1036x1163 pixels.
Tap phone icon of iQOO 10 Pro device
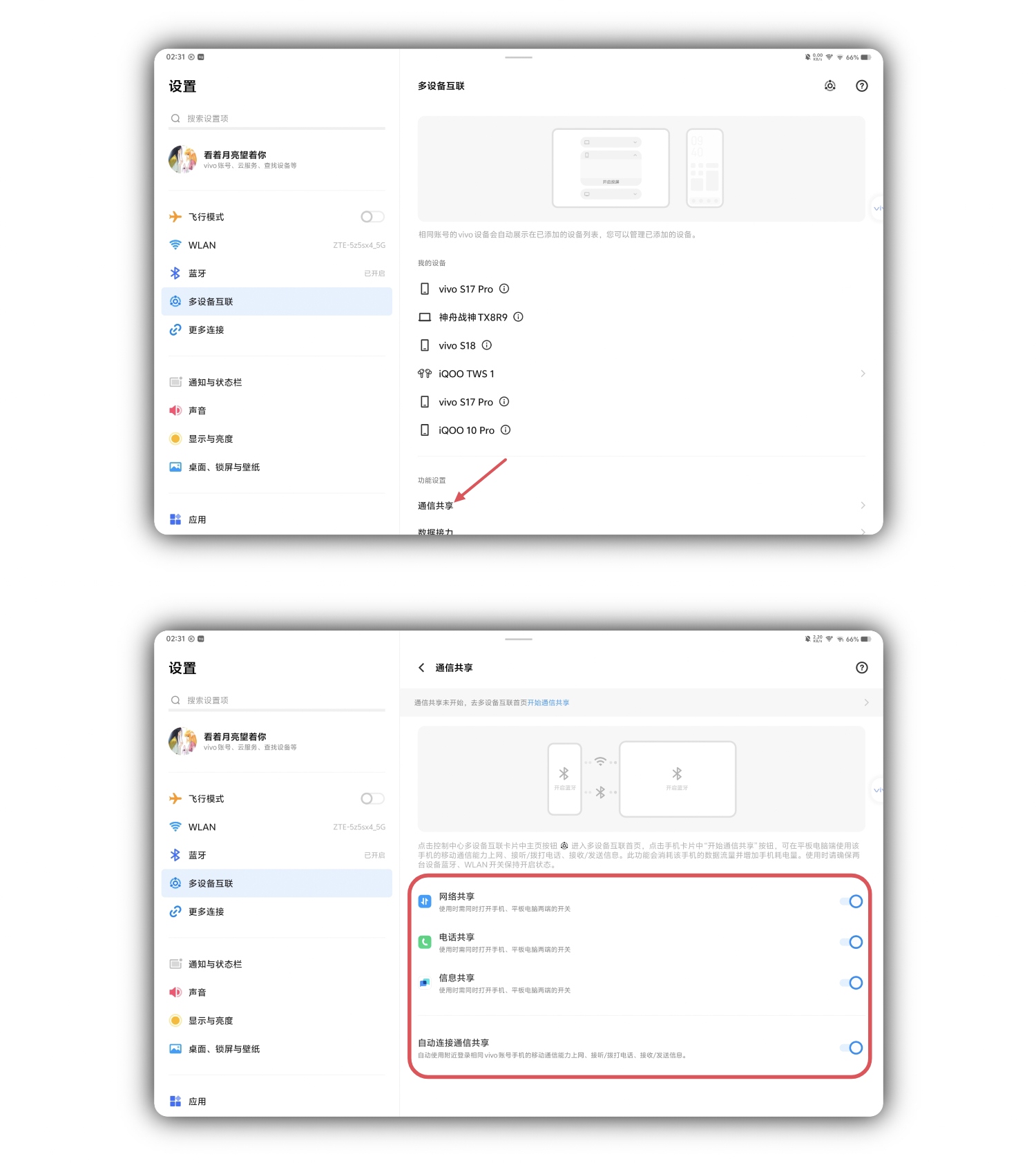[x=425, y=430]
